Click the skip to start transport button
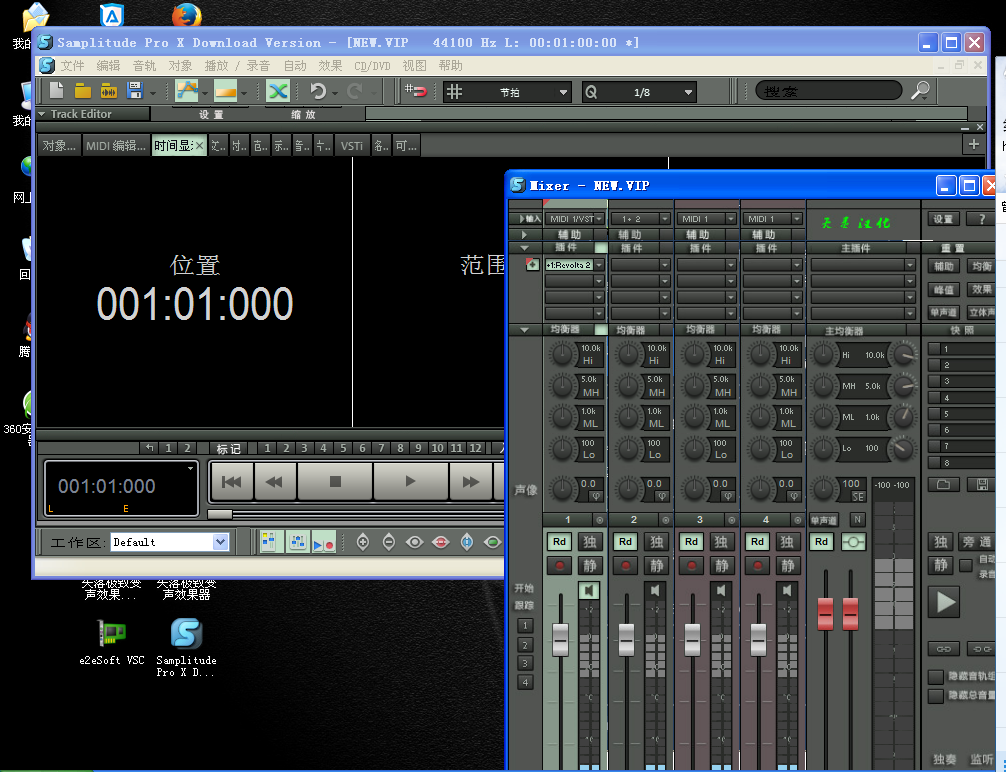 click(x=232, y=481)
